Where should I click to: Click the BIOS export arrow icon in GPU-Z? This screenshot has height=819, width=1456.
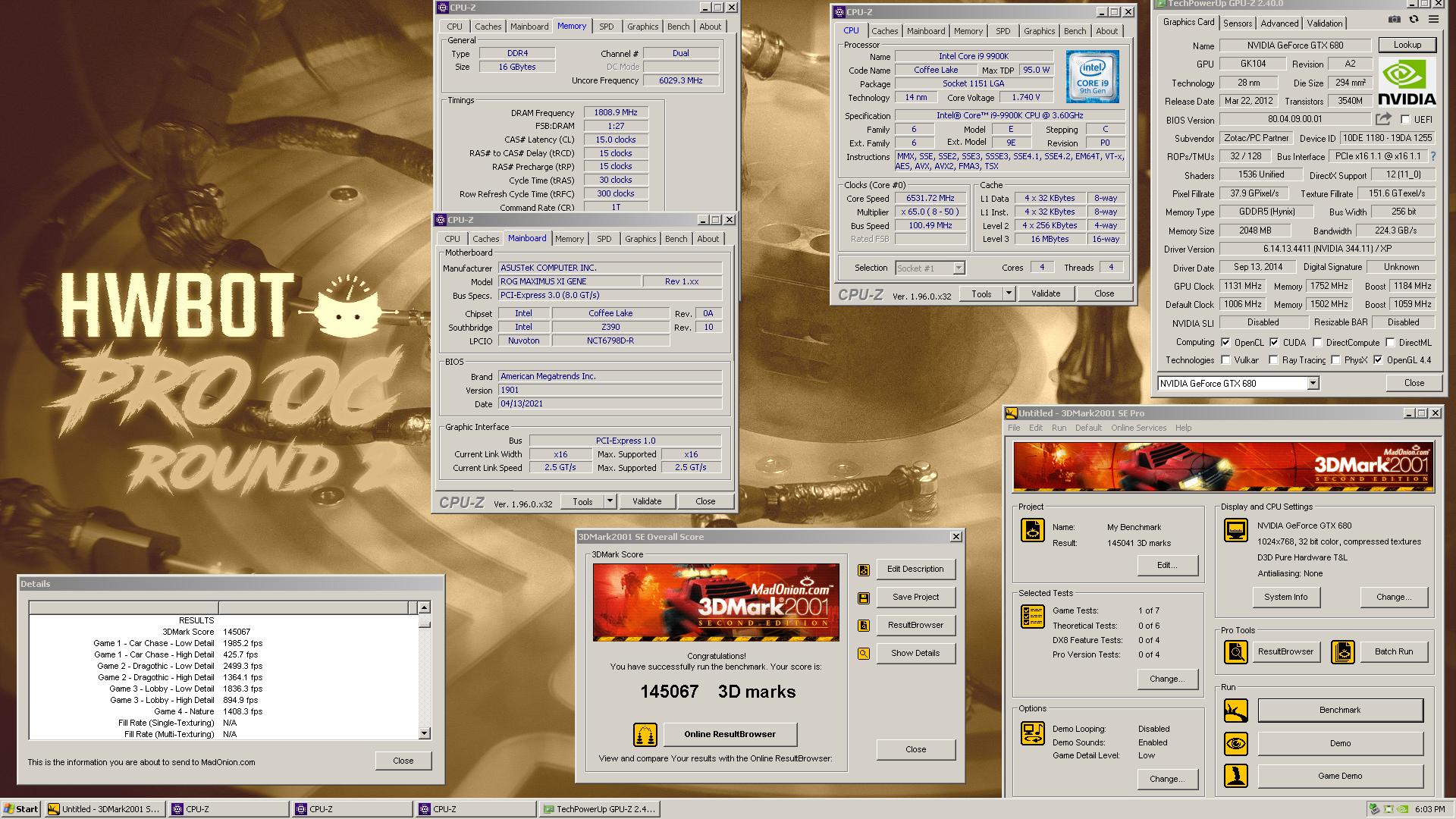(x=1384, y=119)
